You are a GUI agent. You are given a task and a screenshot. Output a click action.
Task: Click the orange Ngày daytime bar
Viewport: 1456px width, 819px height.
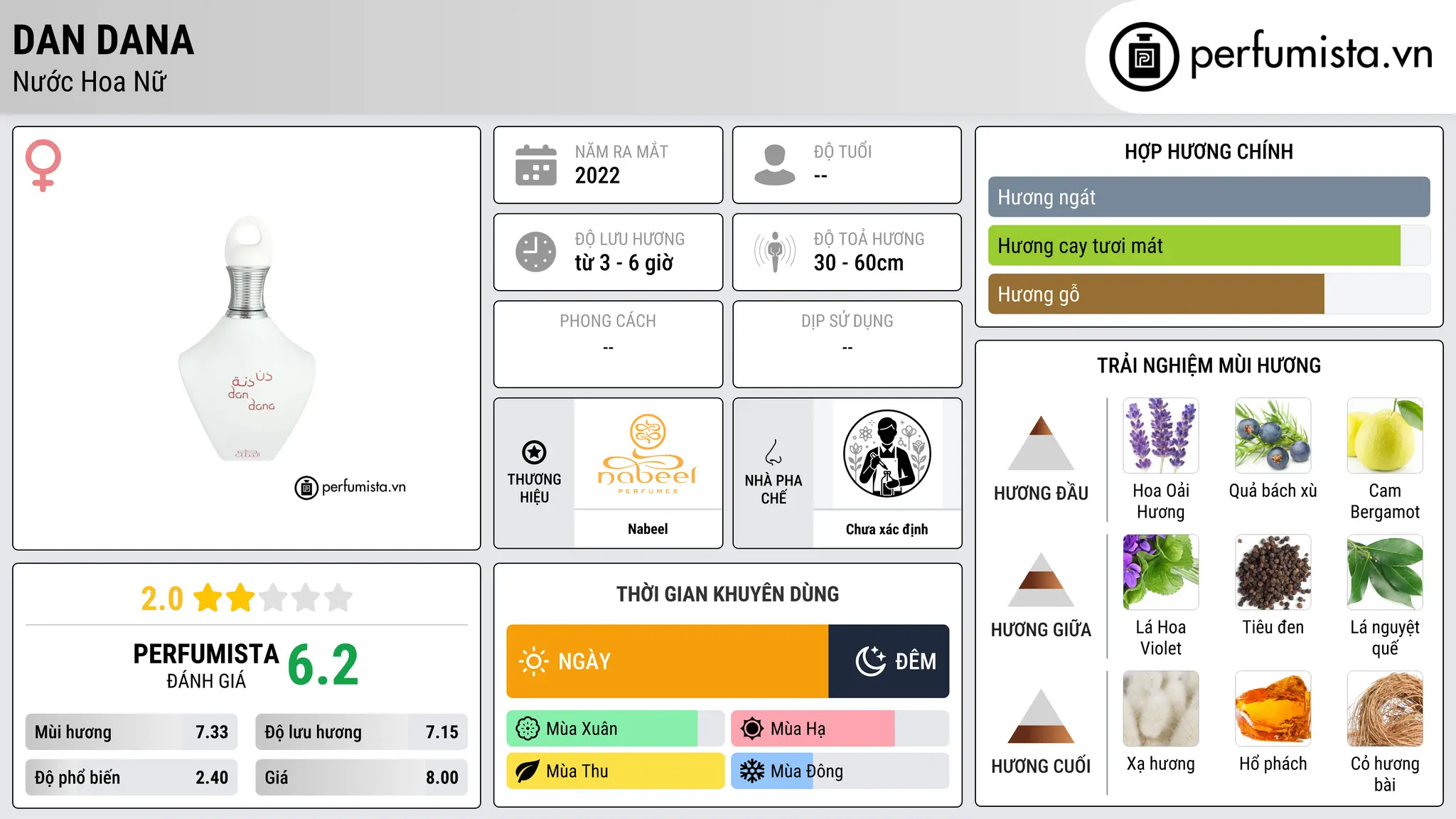pos(668,661)
